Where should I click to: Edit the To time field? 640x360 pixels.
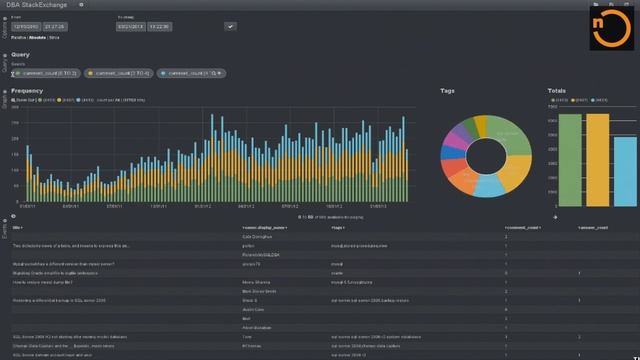click(x=160, y=27)
